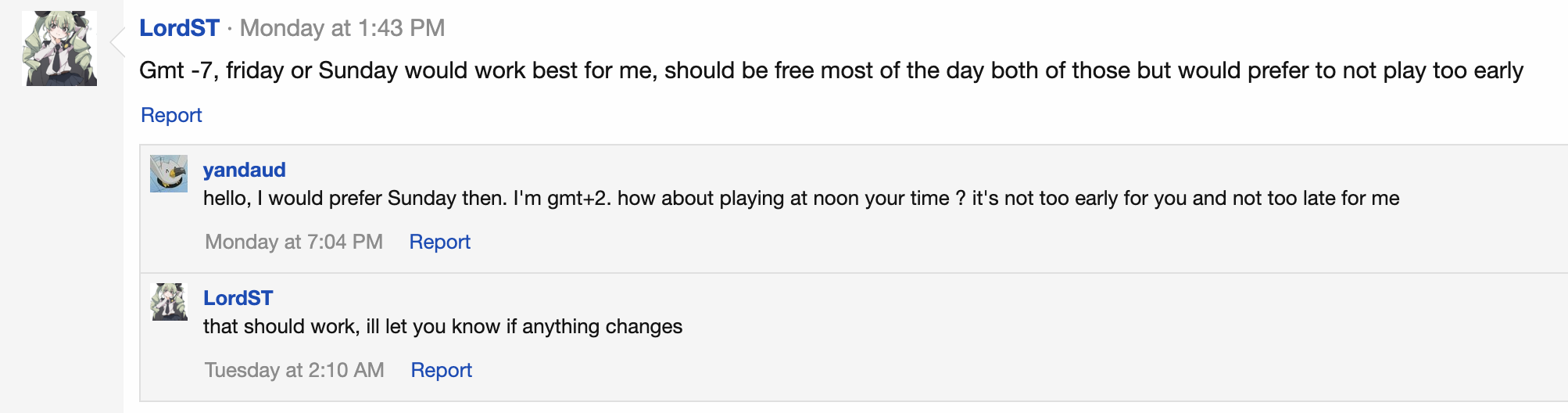Open yandaud's profile via username link

coord(244,170)
